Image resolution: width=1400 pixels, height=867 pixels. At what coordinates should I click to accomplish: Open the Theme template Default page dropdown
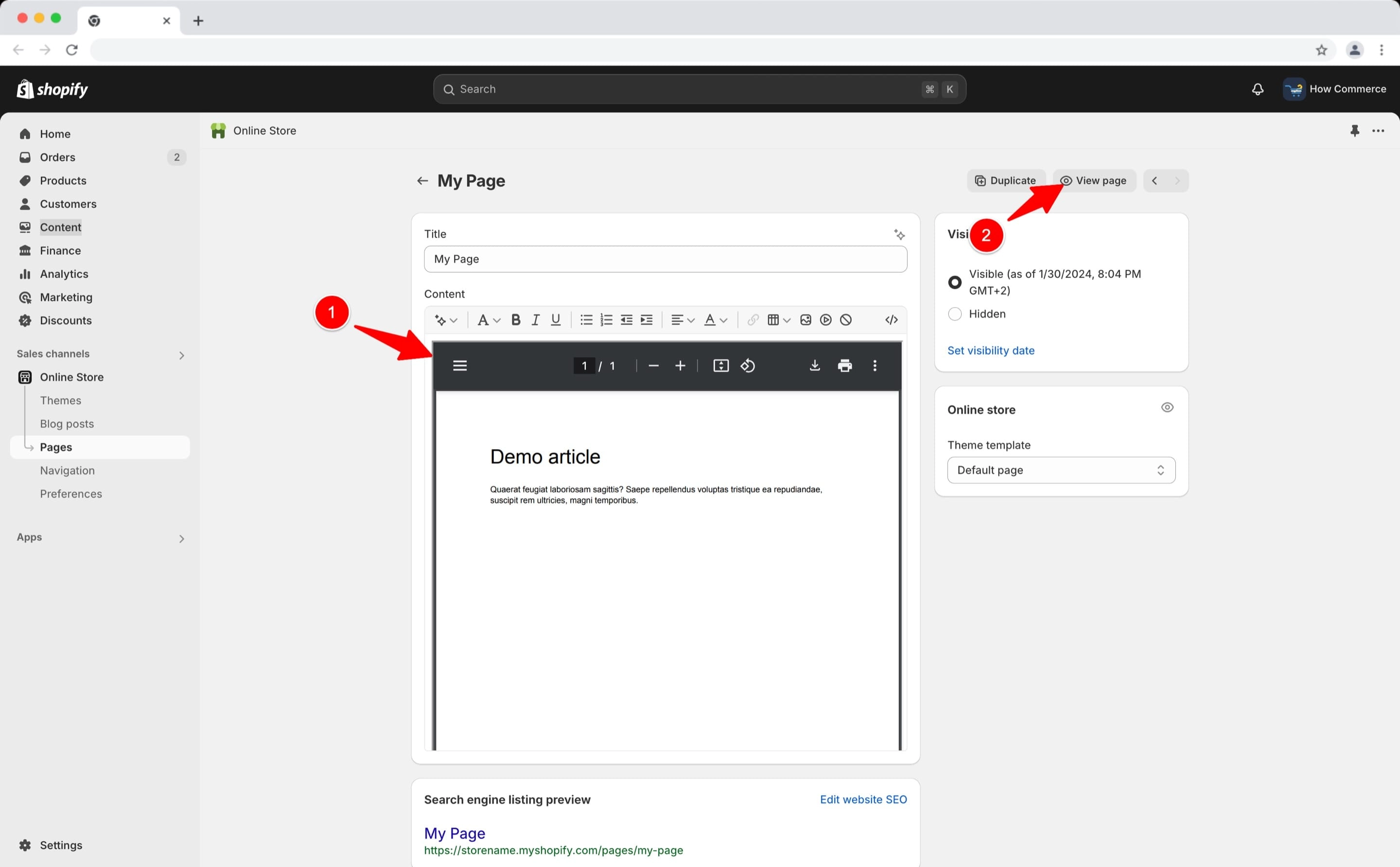1061,470
